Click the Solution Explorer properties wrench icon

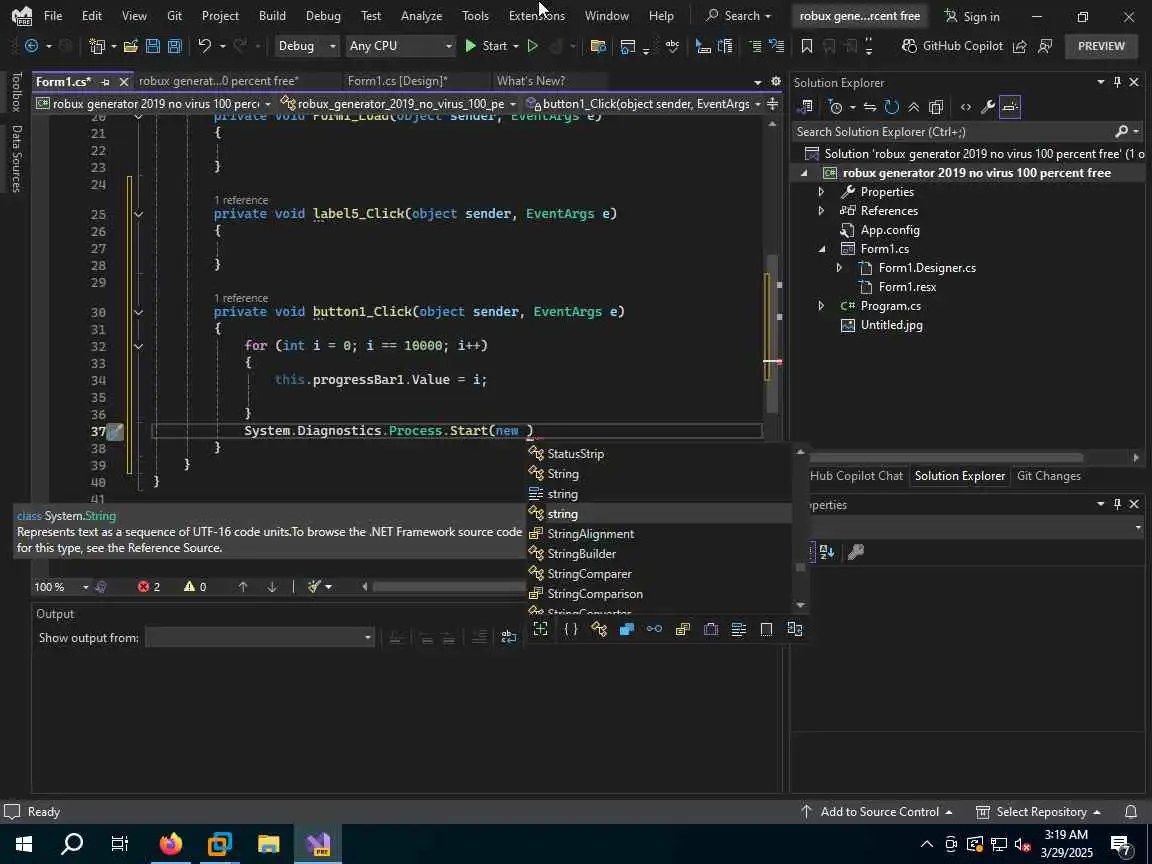(987, 107)
